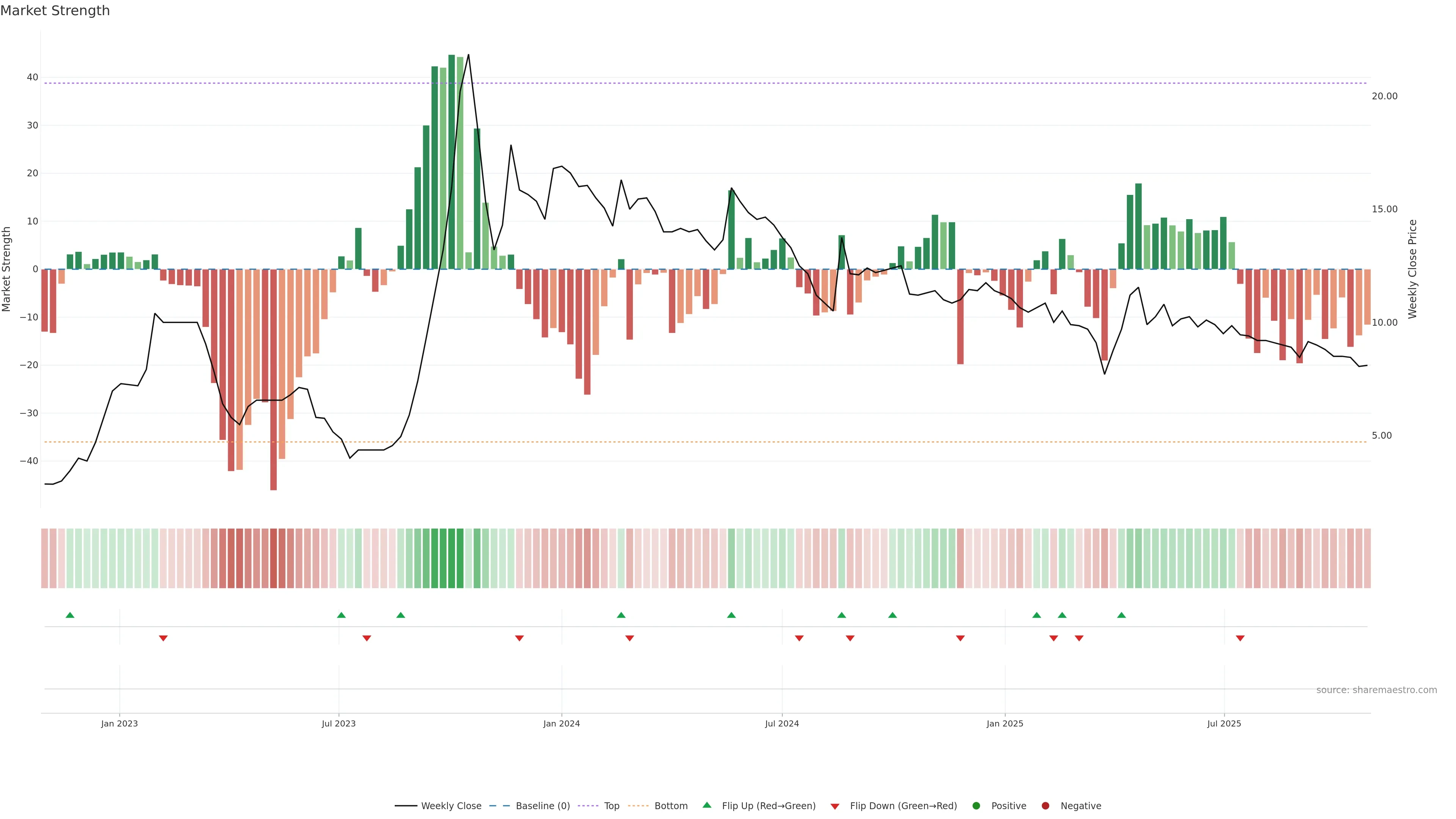The width and height of the screenshot is (1456, 819).
Task: Click the red Negative legend dot
Action: click(x=1045, y=806)
